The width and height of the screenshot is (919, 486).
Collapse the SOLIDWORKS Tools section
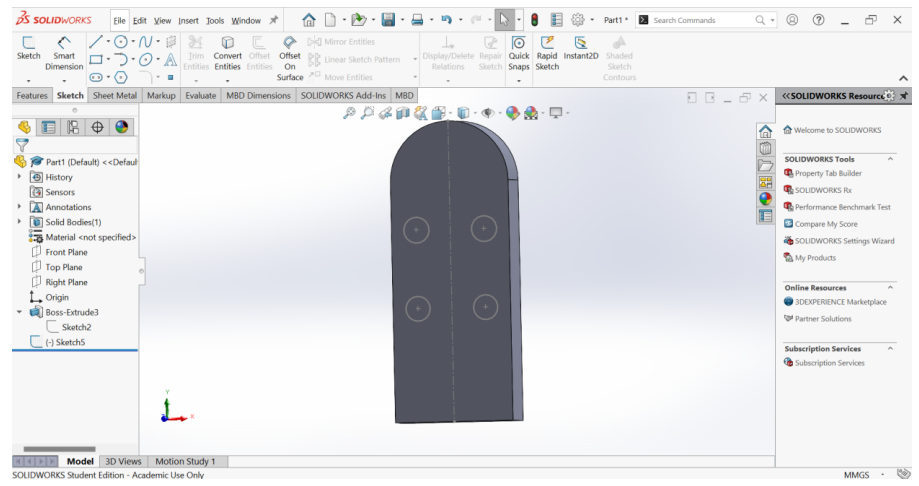click(x=890, y=159)
